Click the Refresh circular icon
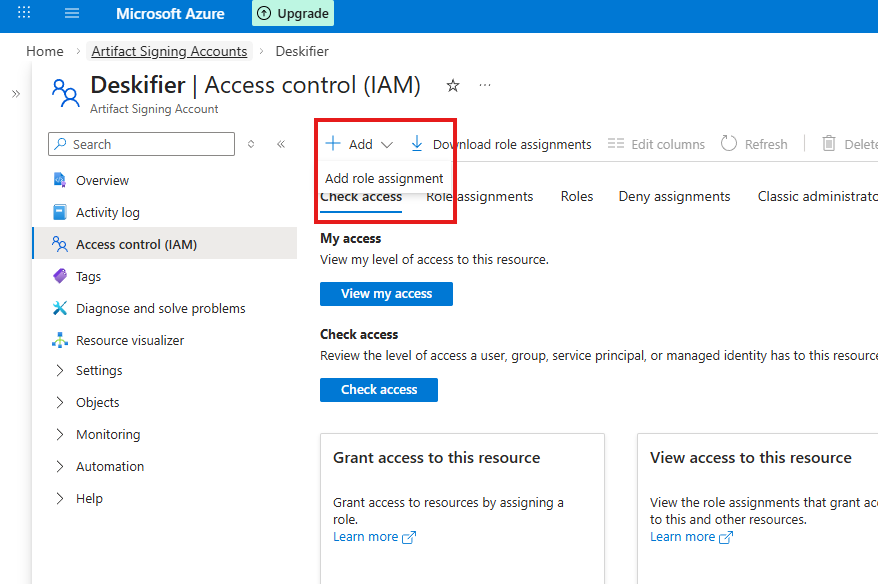 click(728, 143)
